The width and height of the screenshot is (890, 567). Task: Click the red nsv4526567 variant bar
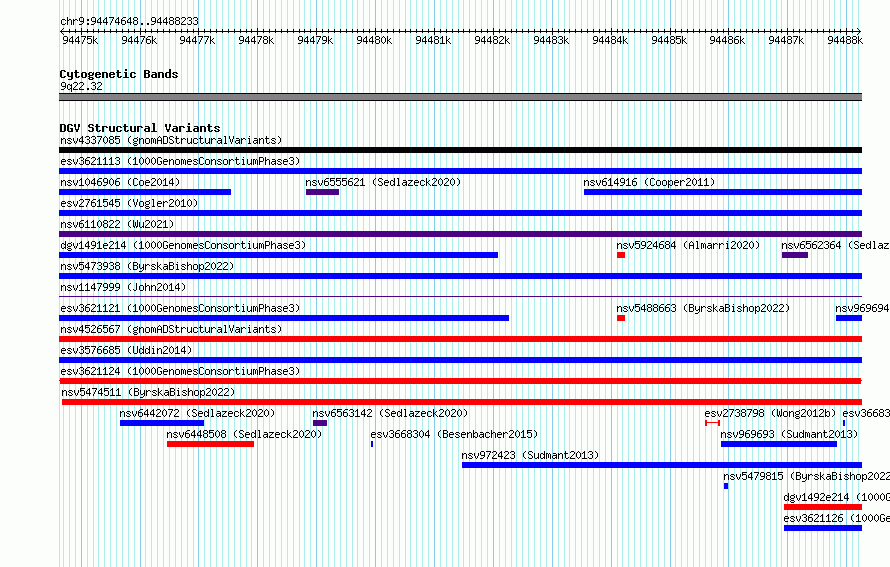click(460, 339)
